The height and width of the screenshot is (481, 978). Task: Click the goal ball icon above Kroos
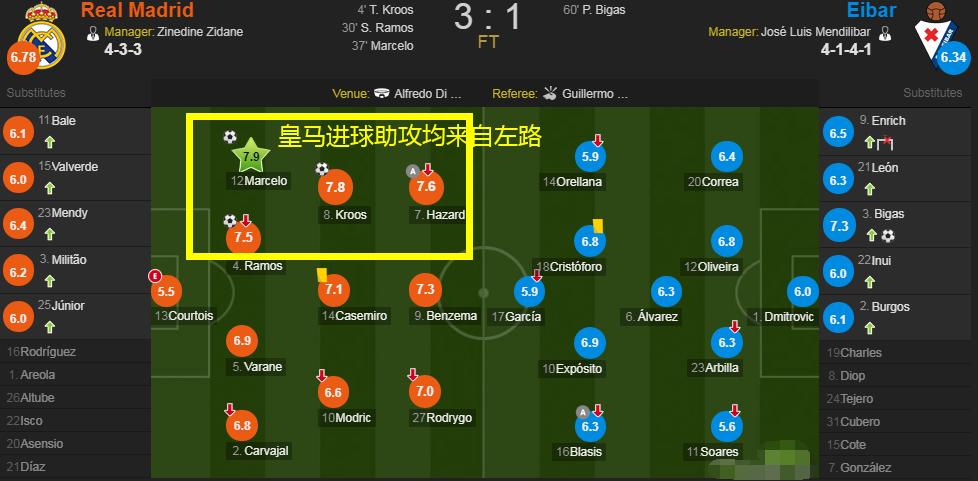click(x=322, y=169)
